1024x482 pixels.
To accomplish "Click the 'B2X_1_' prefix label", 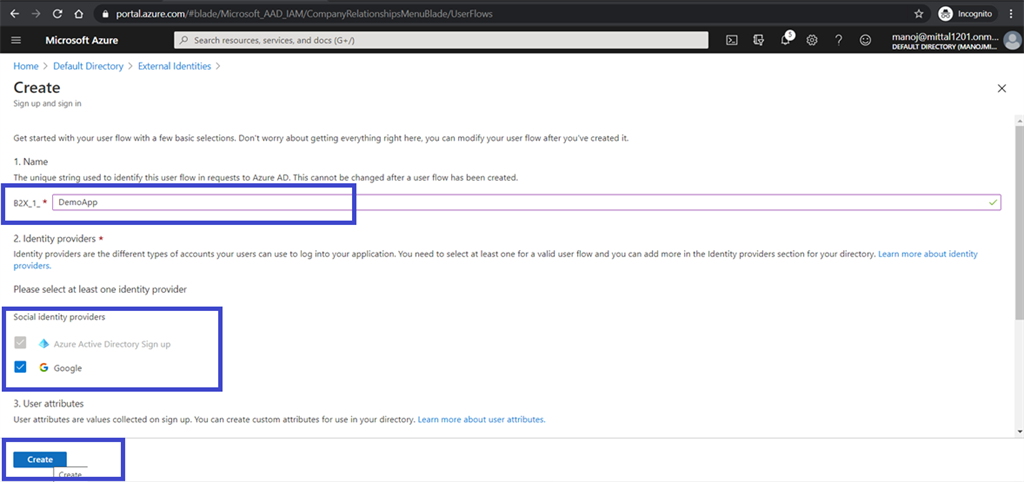I will coord(27,203).
